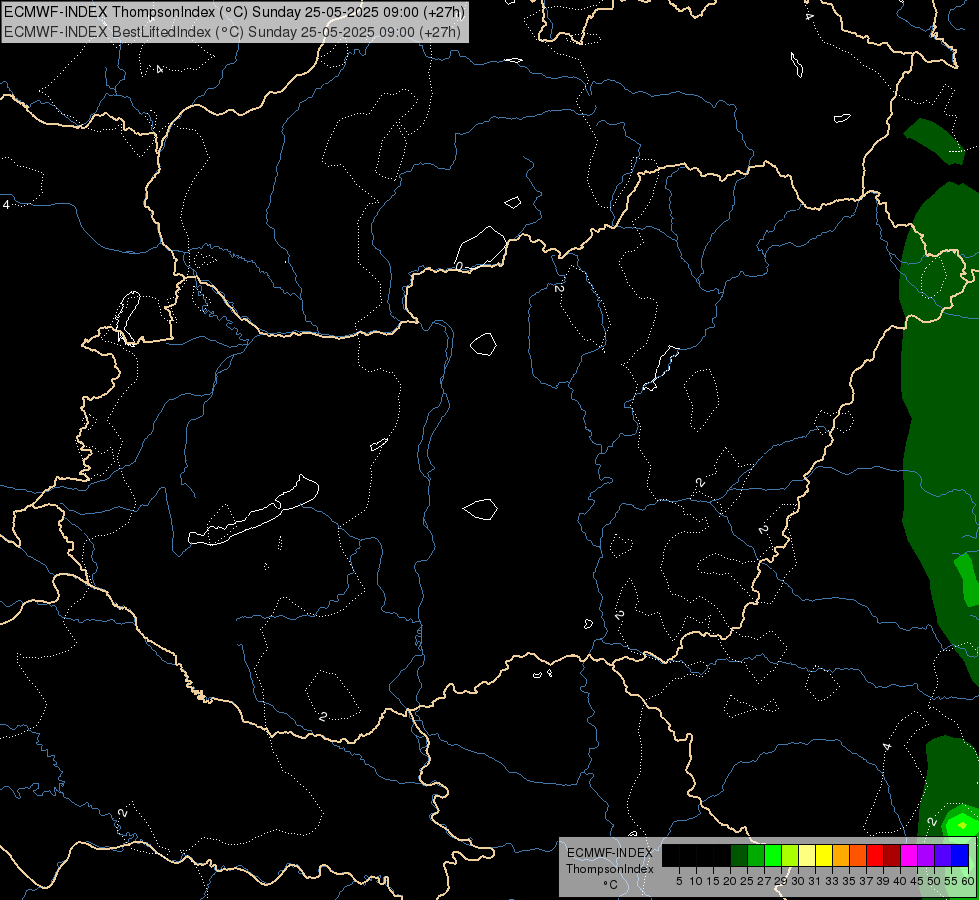979x900 pixels.
Task: Click the ECMWF-INDEX label in the legend
Action: coord(609,853)
